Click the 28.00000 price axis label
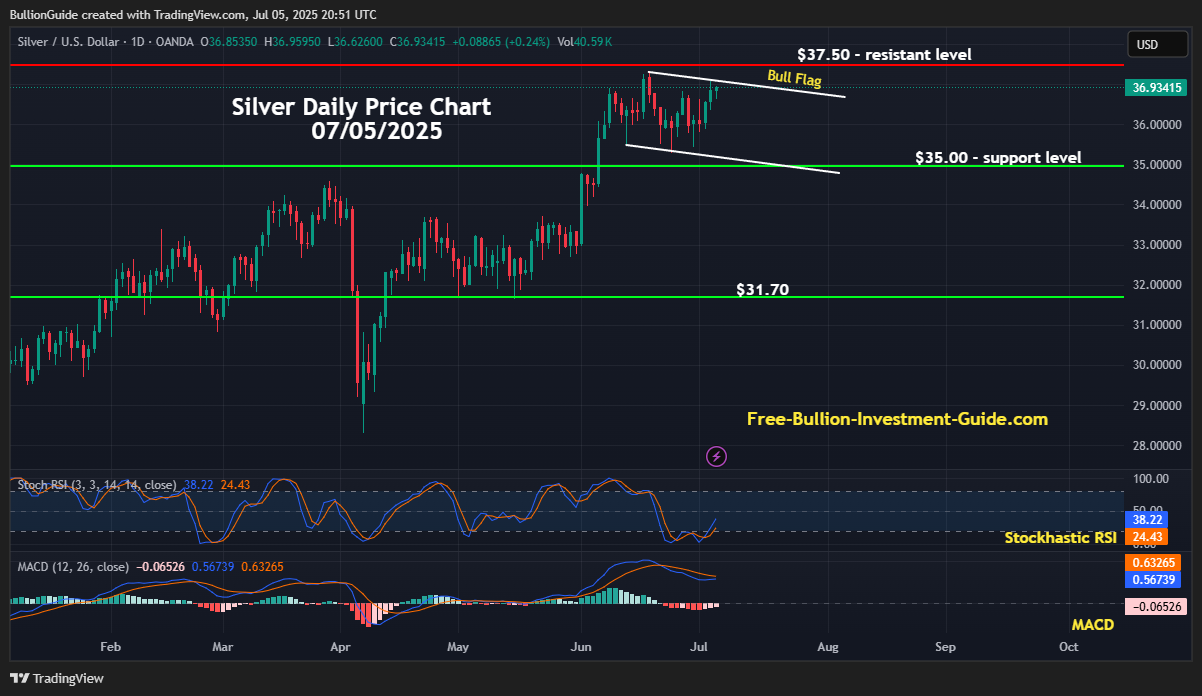Screen dimensions: 1202x696 tap(1158, 446)
